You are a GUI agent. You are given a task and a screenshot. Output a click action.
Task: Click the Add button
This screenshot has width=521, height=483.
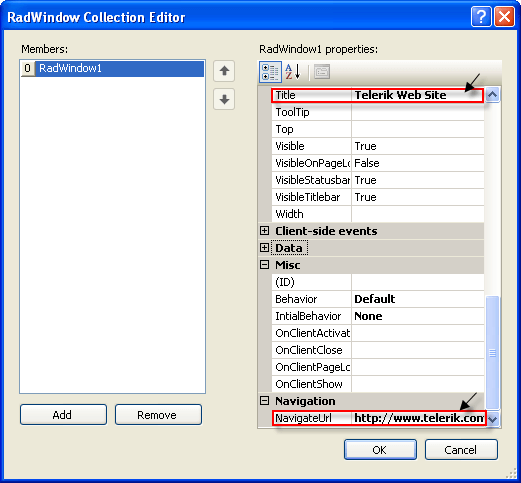tap(63, 415)
